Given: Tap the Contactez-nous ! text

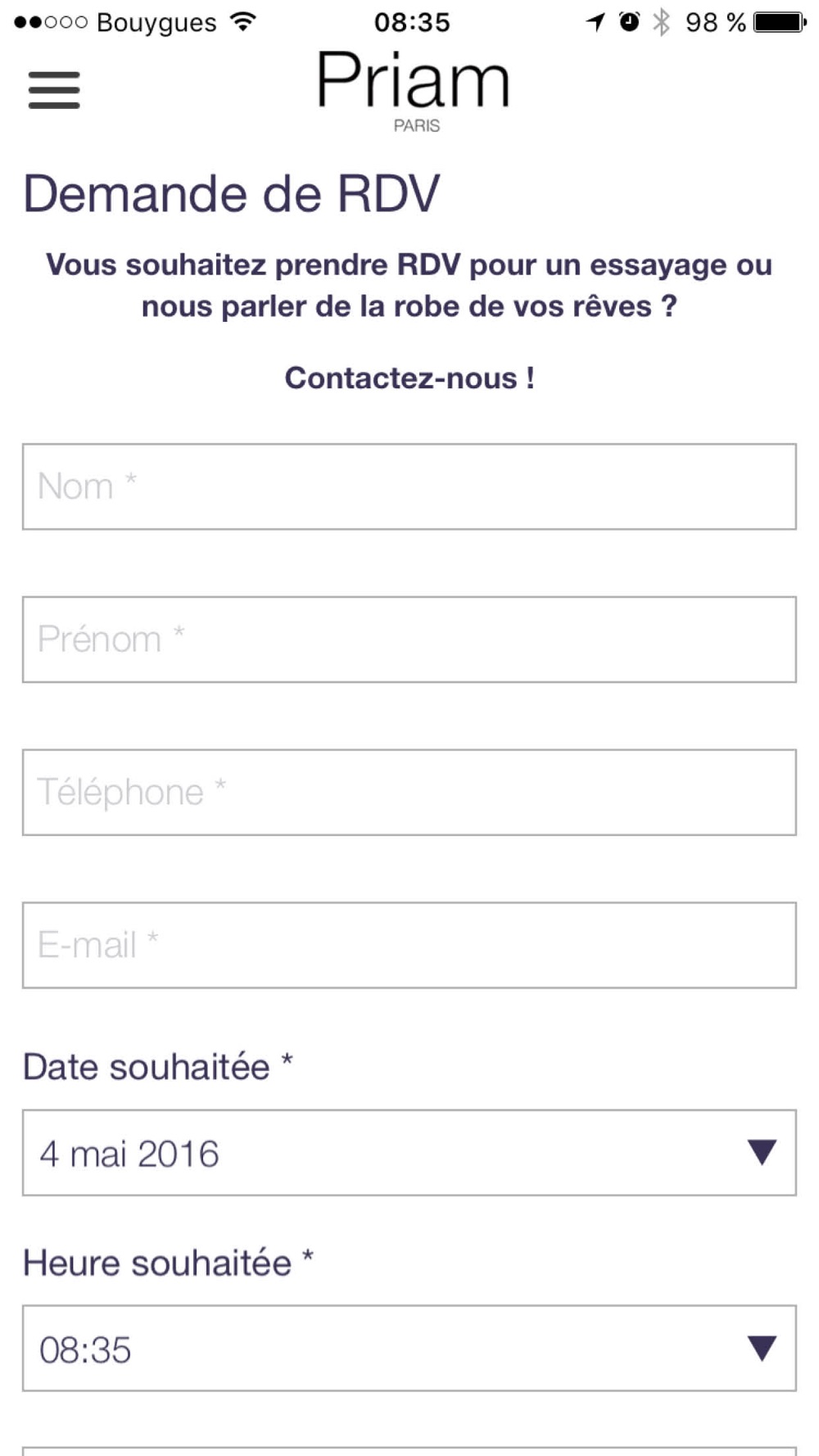Looking at the screenshot, I should [x=409, y=378].
